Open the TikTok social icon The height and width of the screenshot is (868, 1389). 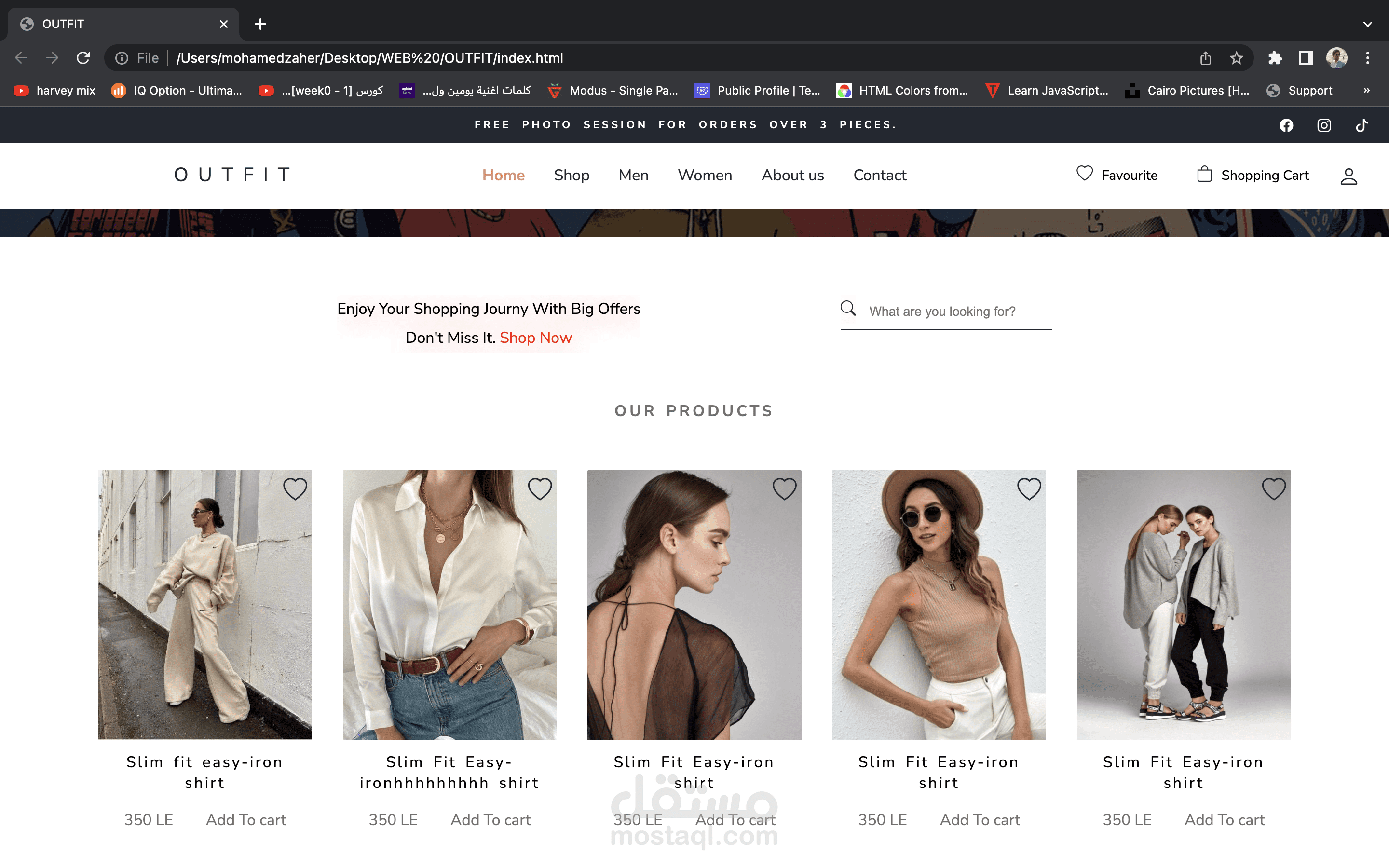(x=1362, y=125)
